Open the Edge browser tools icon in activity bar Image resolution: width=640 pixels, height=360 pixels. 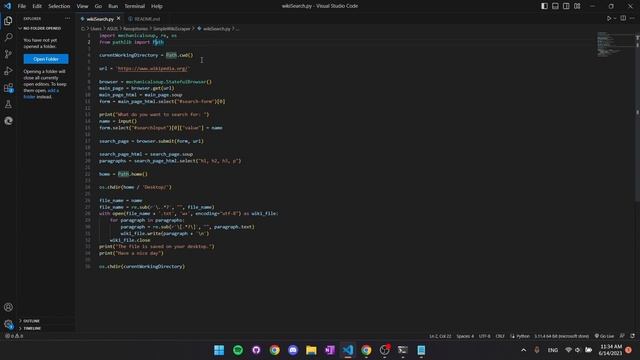pyautogui.click(x=8, y=121)
